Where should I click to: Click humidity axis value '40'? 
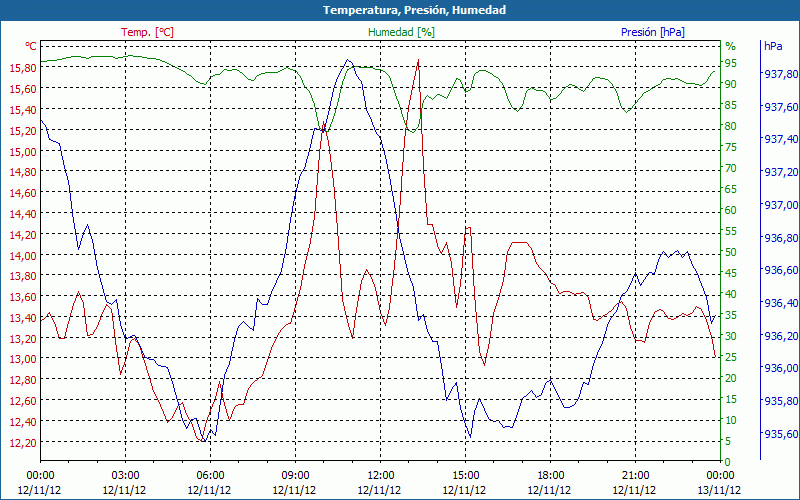click(x=731, y=294)
